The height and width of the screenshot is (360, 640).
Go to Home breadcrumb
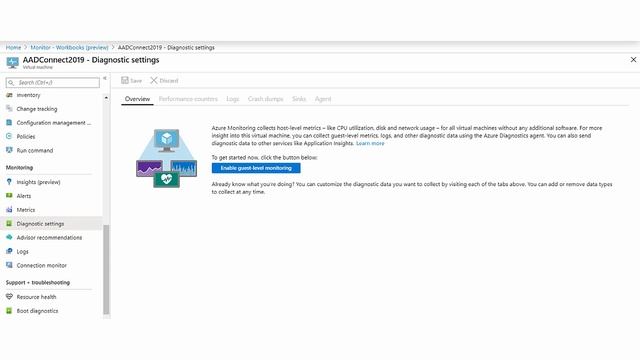(x=13, y=47)
